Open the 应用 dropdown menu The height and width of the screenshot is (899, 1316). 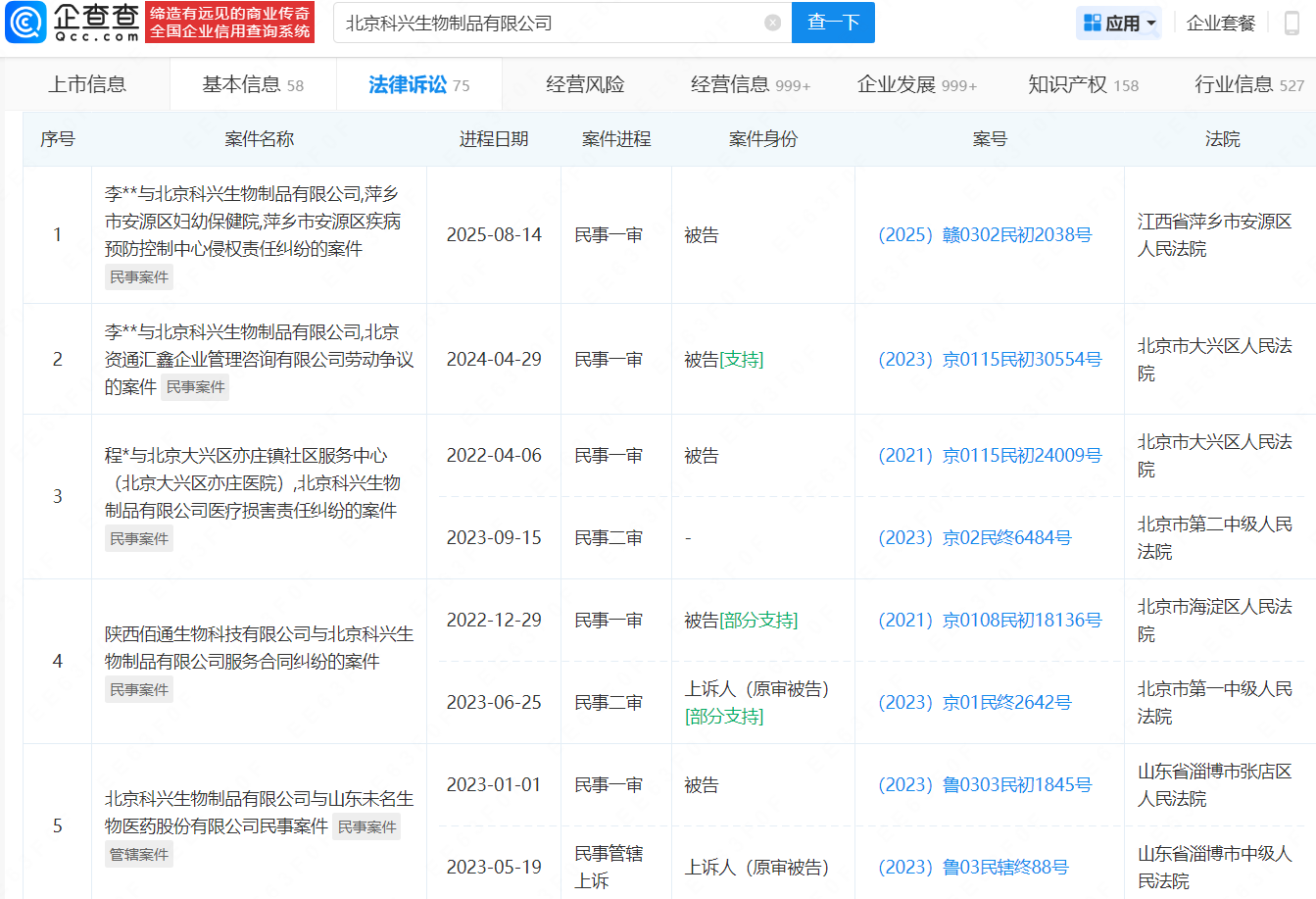tap(1119, 23)
